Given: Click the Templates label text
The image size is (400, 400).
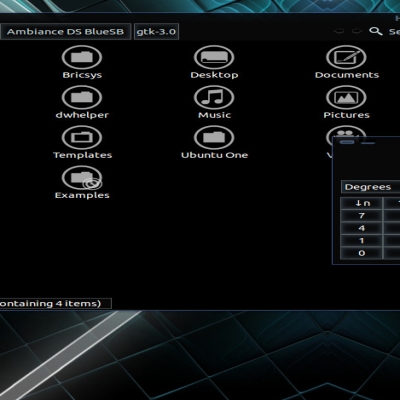Looking at the screenshot, I should pyautogui.click(x=82, y=155).
